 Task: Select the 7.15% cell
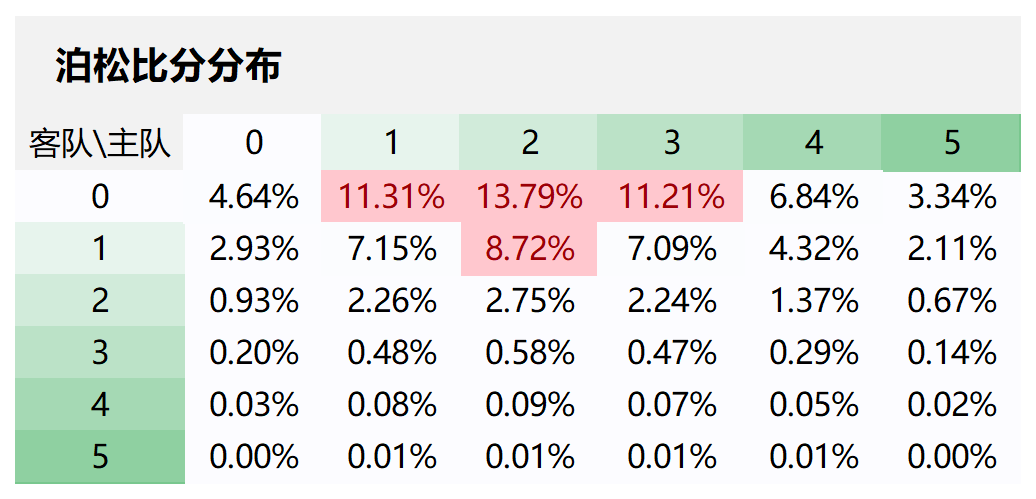[x=391, y=249]
